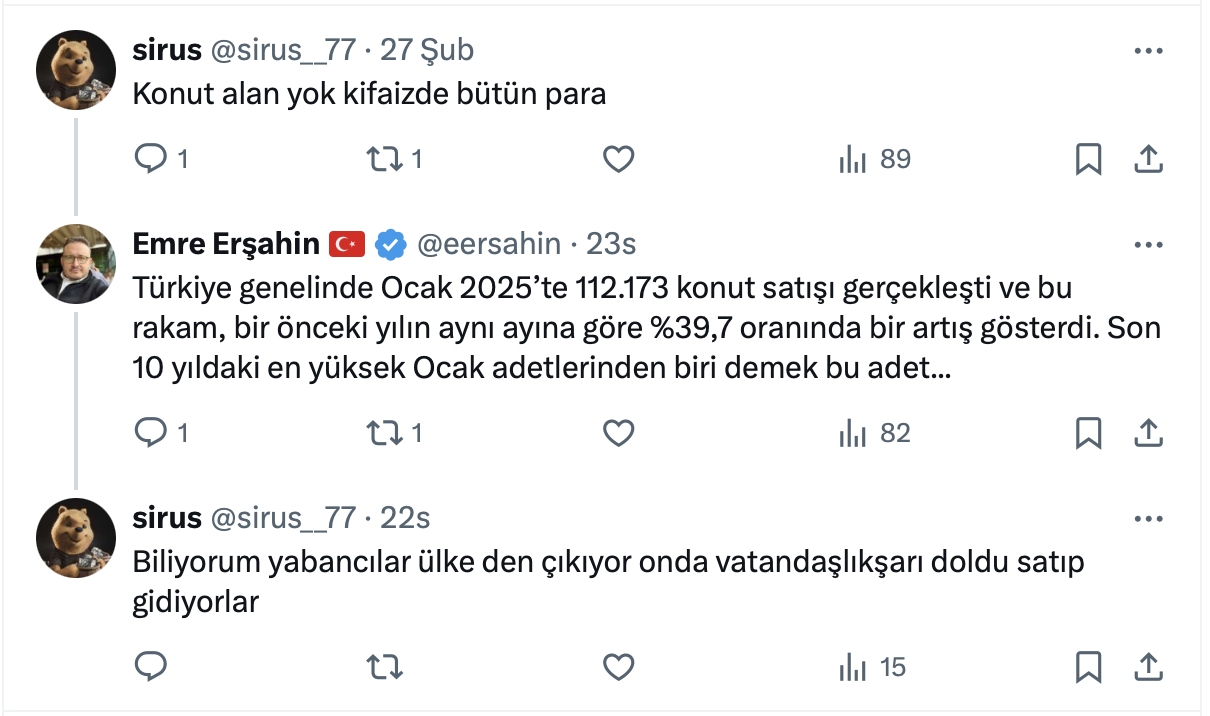Open more options on Emre Erşahin's tweet
The height and width of the screenshot is (716, 1210).
(1147, 244)
